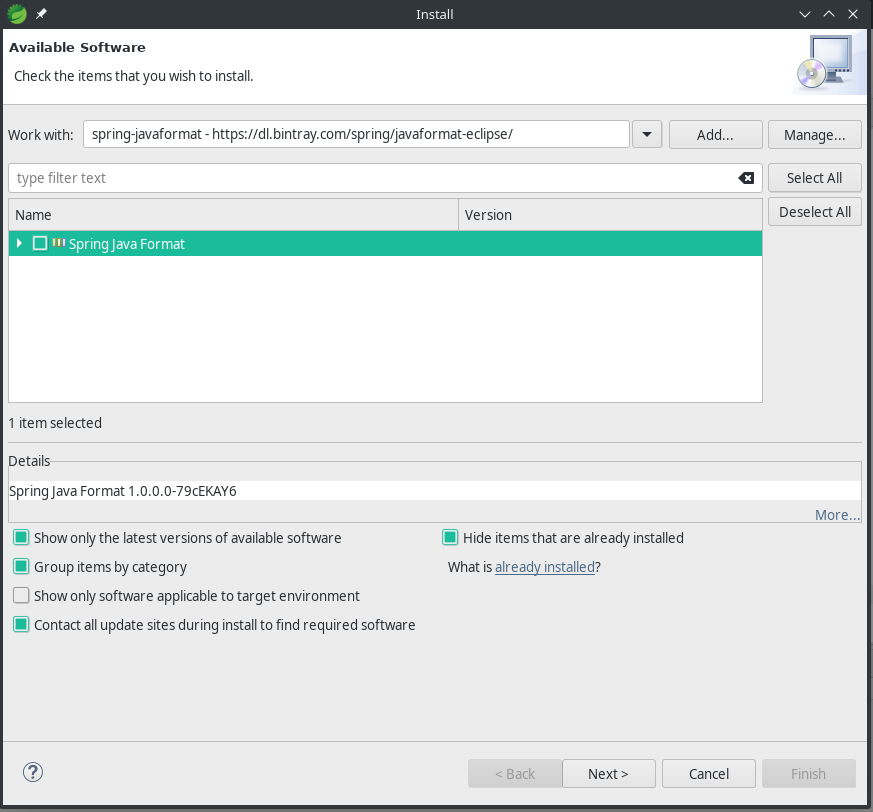Open the More... details link
The image size is (873, 812).
coord(837,515)
